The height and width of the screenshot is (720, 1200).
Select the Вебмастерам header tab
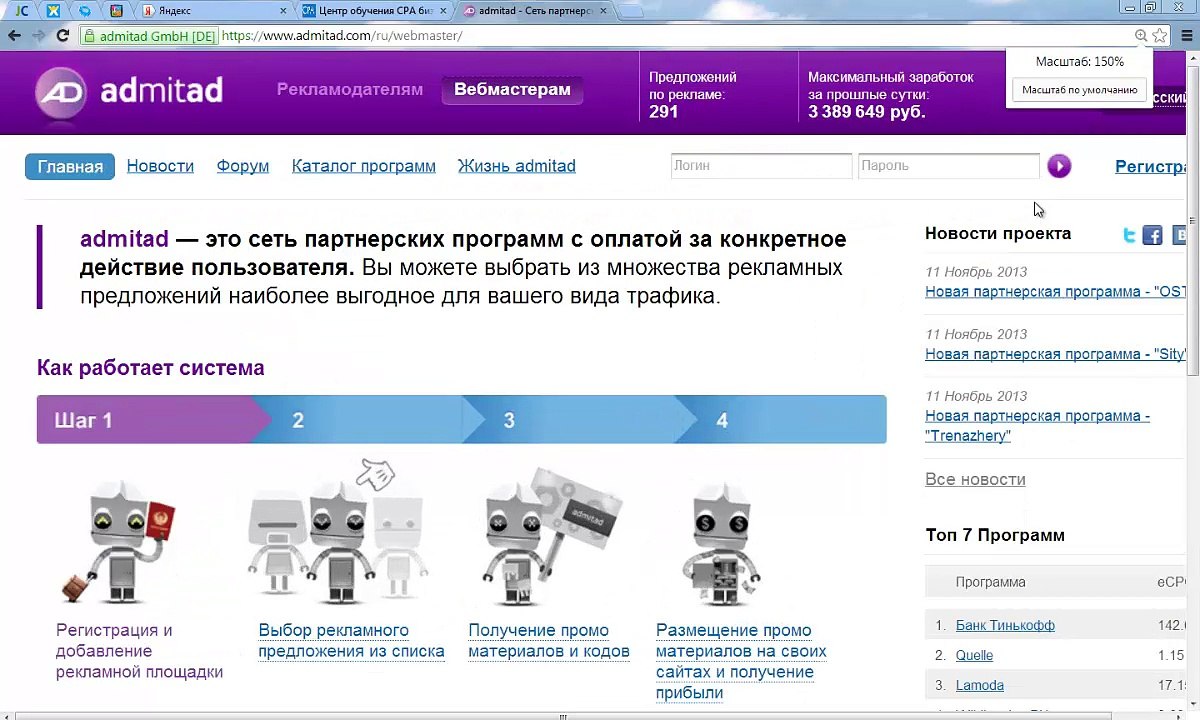512,89
